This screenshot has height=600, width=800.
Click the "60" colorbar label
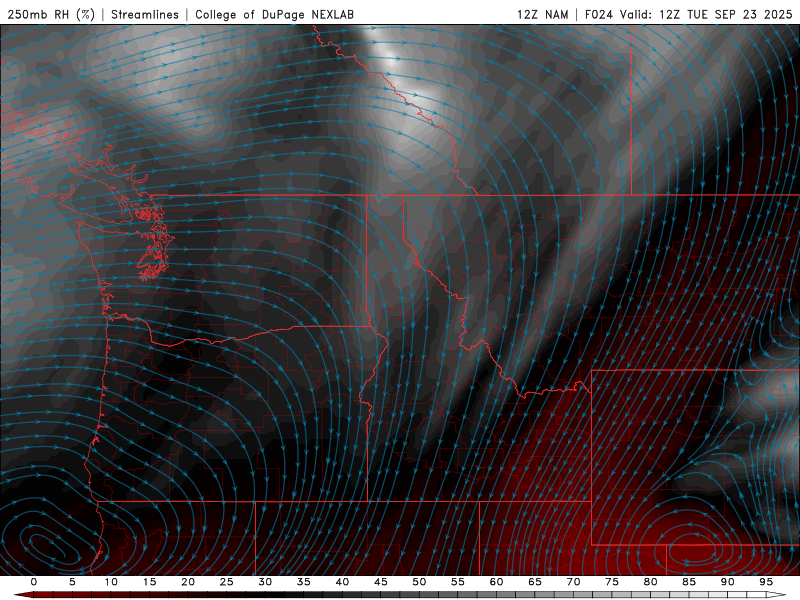click(496, 582)
